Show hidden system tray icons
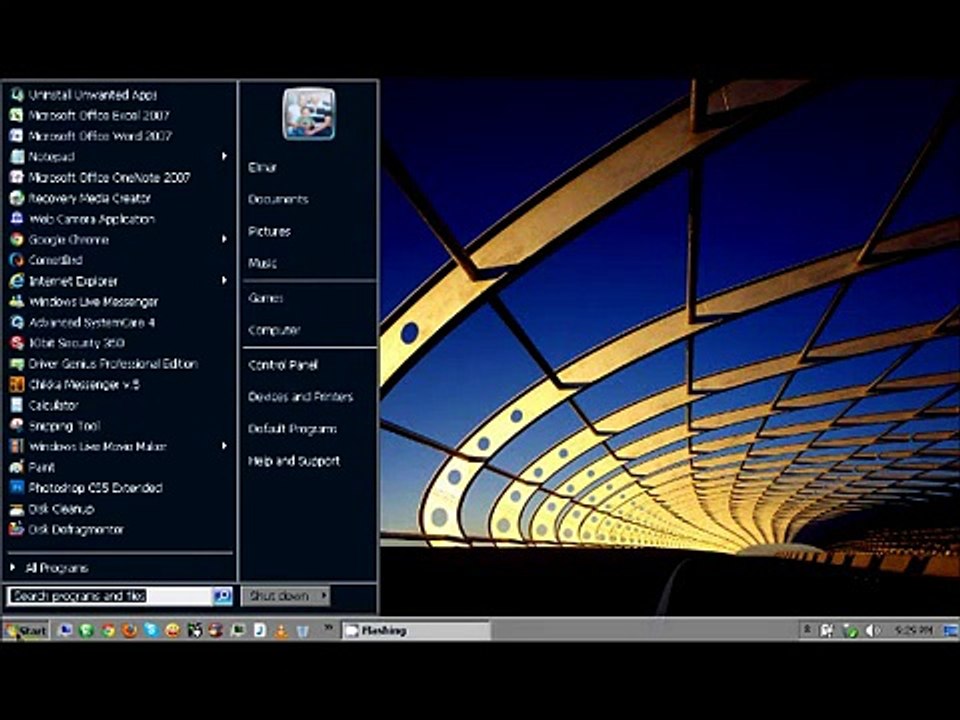The height and width of the screenshot is (720, 960). 807,629
